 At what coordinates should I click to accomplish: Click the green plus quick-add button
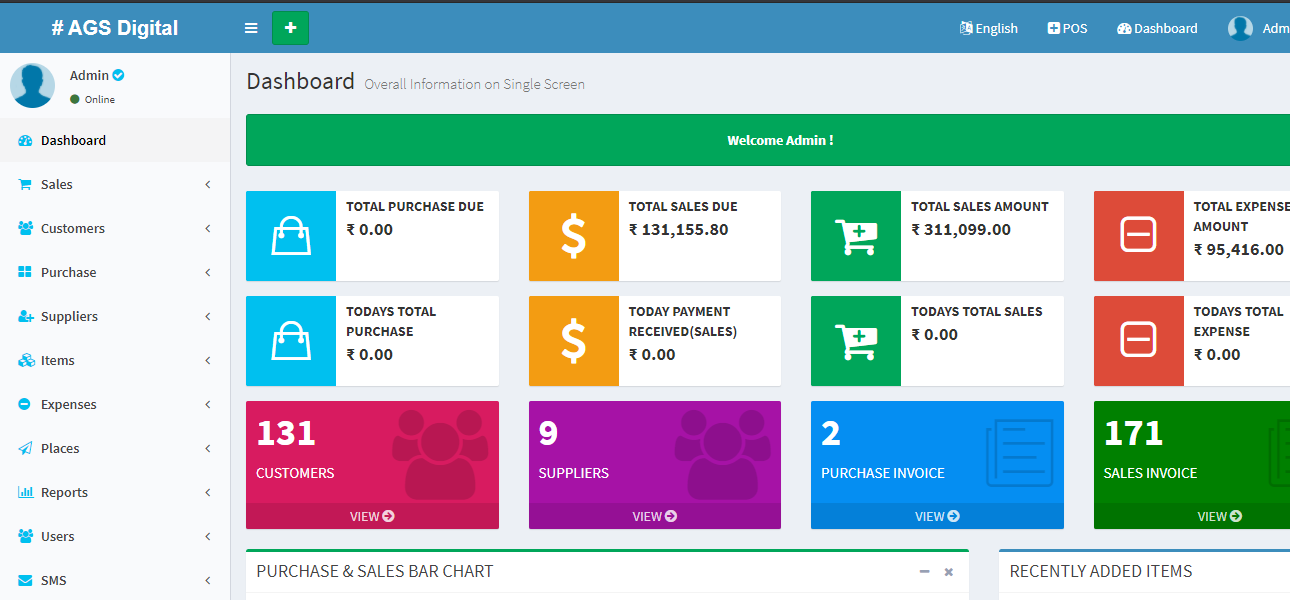[x=290, y=28]
